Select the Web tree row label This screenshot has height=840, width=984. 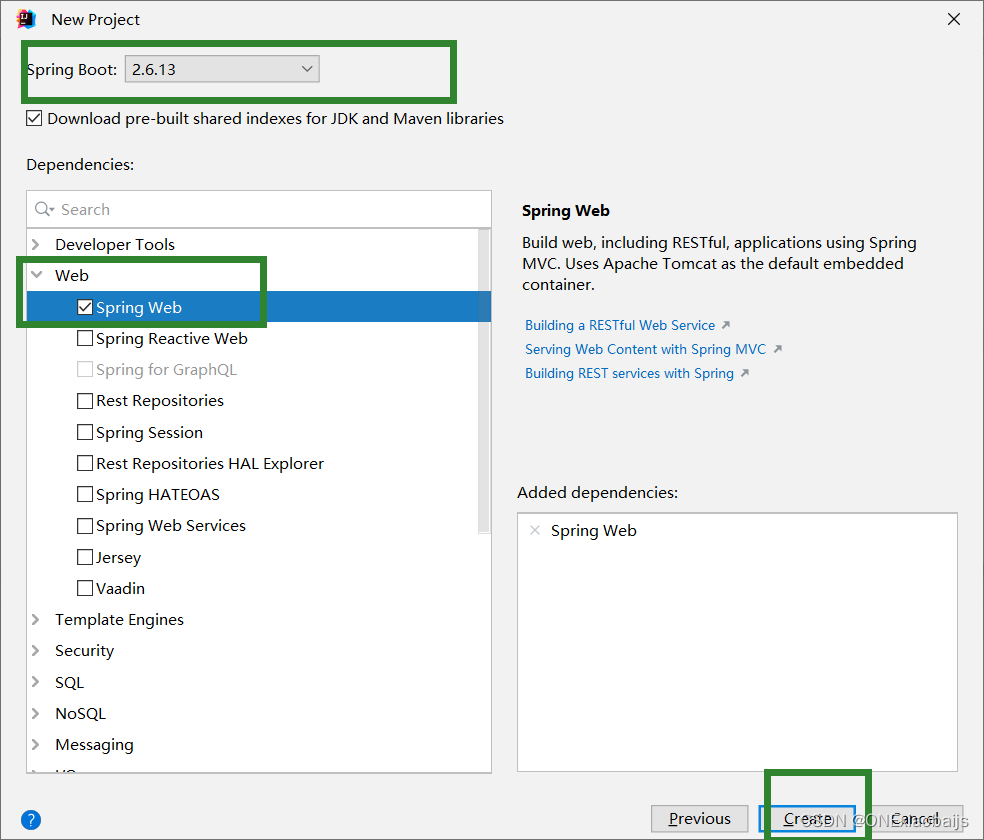[x=72, y=275]
